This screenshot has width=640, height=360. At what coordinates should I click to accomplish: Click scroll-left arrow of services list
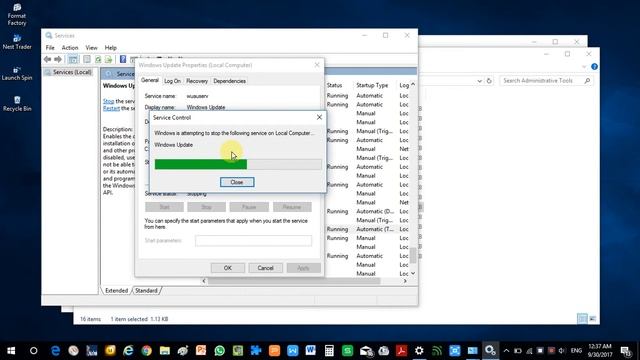[x=204, y=281]
